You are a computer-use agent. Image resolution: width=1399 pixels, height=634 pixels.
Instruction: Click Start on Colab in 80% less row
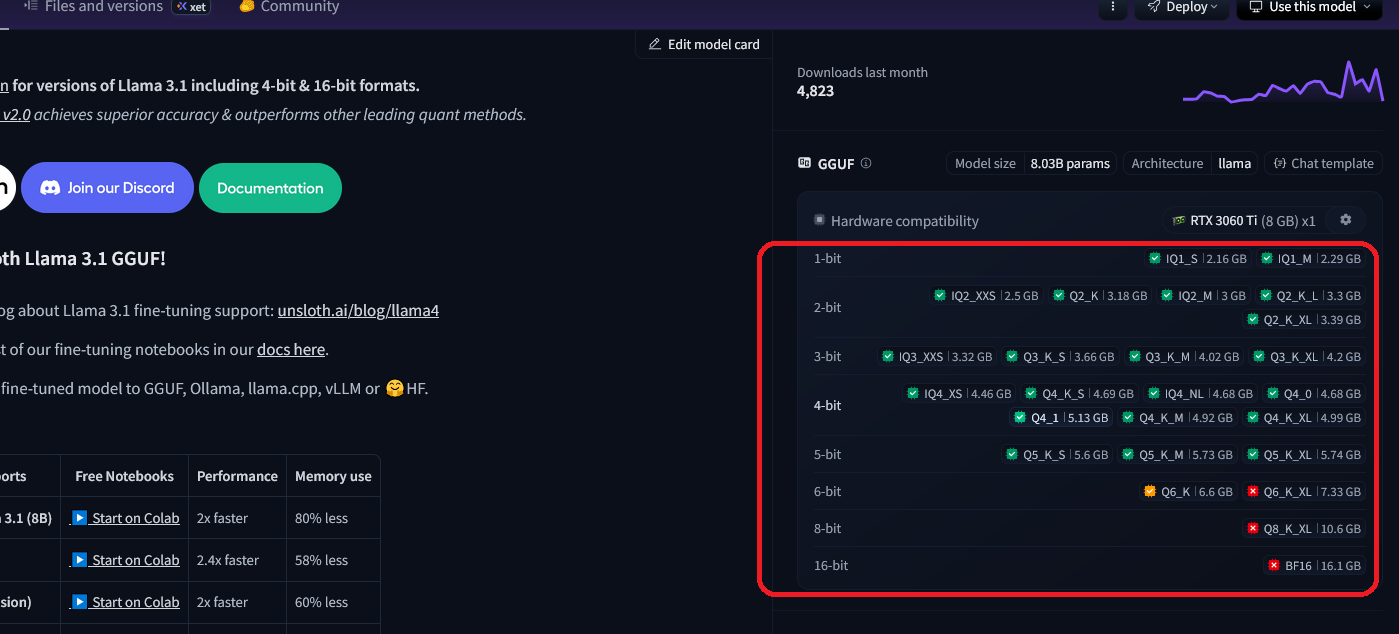click(126, 518)
